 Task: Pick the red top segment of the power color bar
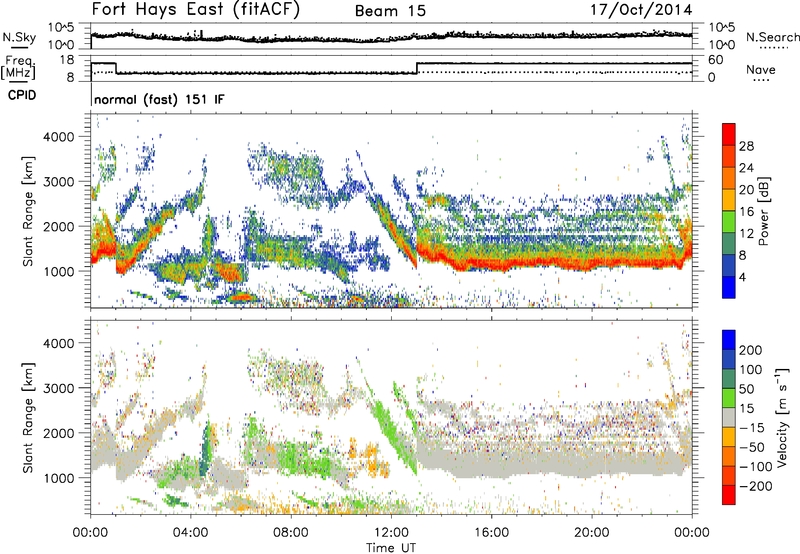[729, 135]
